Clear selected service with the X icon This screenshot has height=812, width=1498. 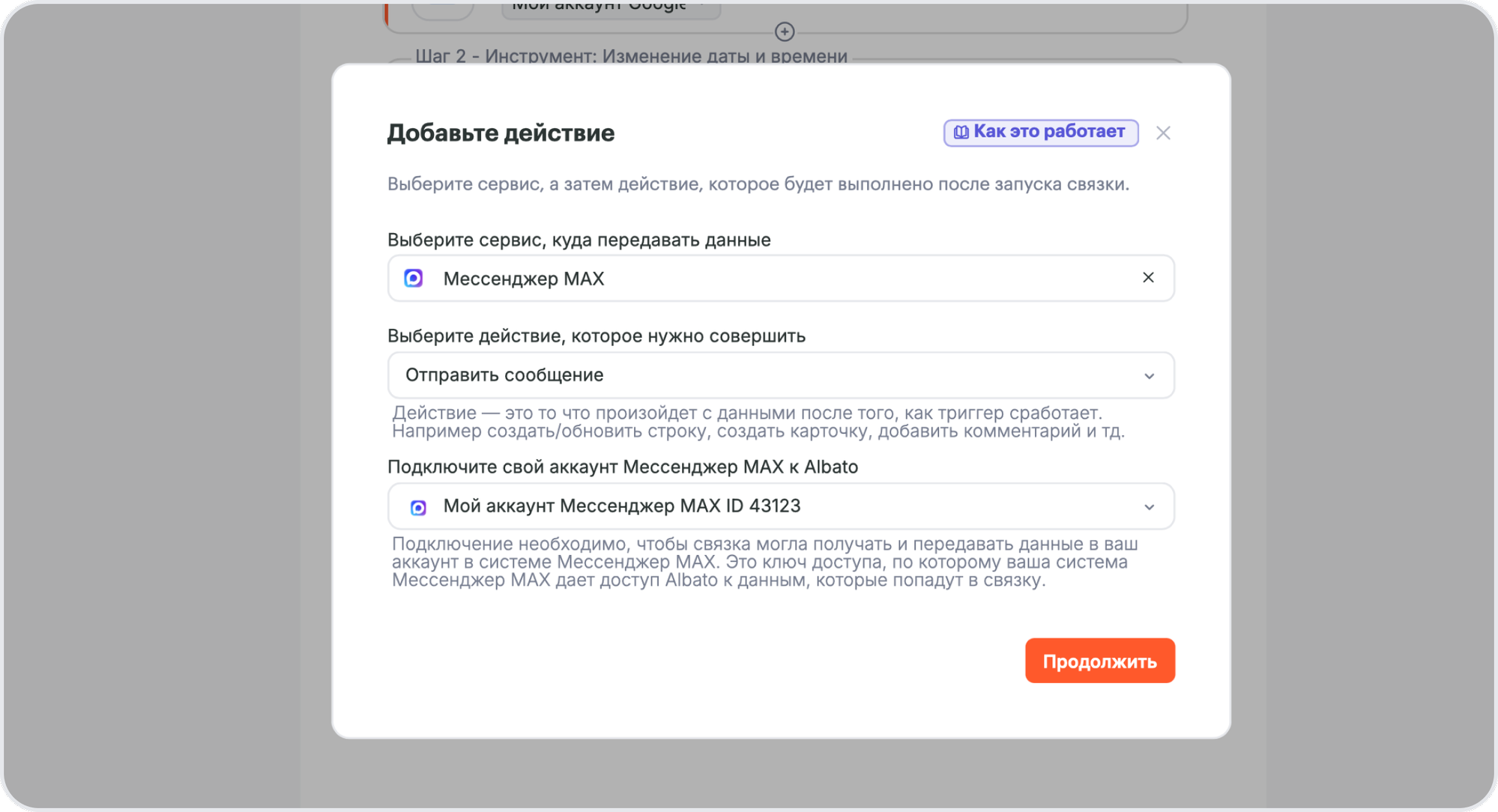click(1147, 278)
